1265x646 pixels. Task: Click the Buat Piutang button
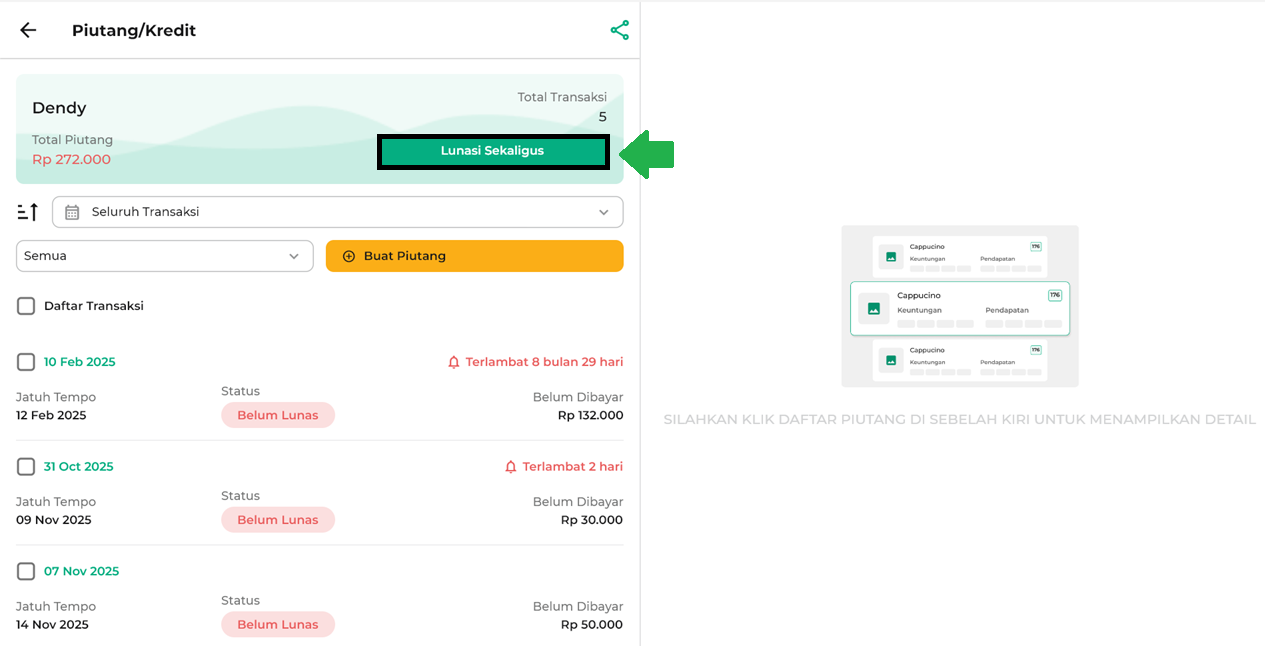click(475, 256)
